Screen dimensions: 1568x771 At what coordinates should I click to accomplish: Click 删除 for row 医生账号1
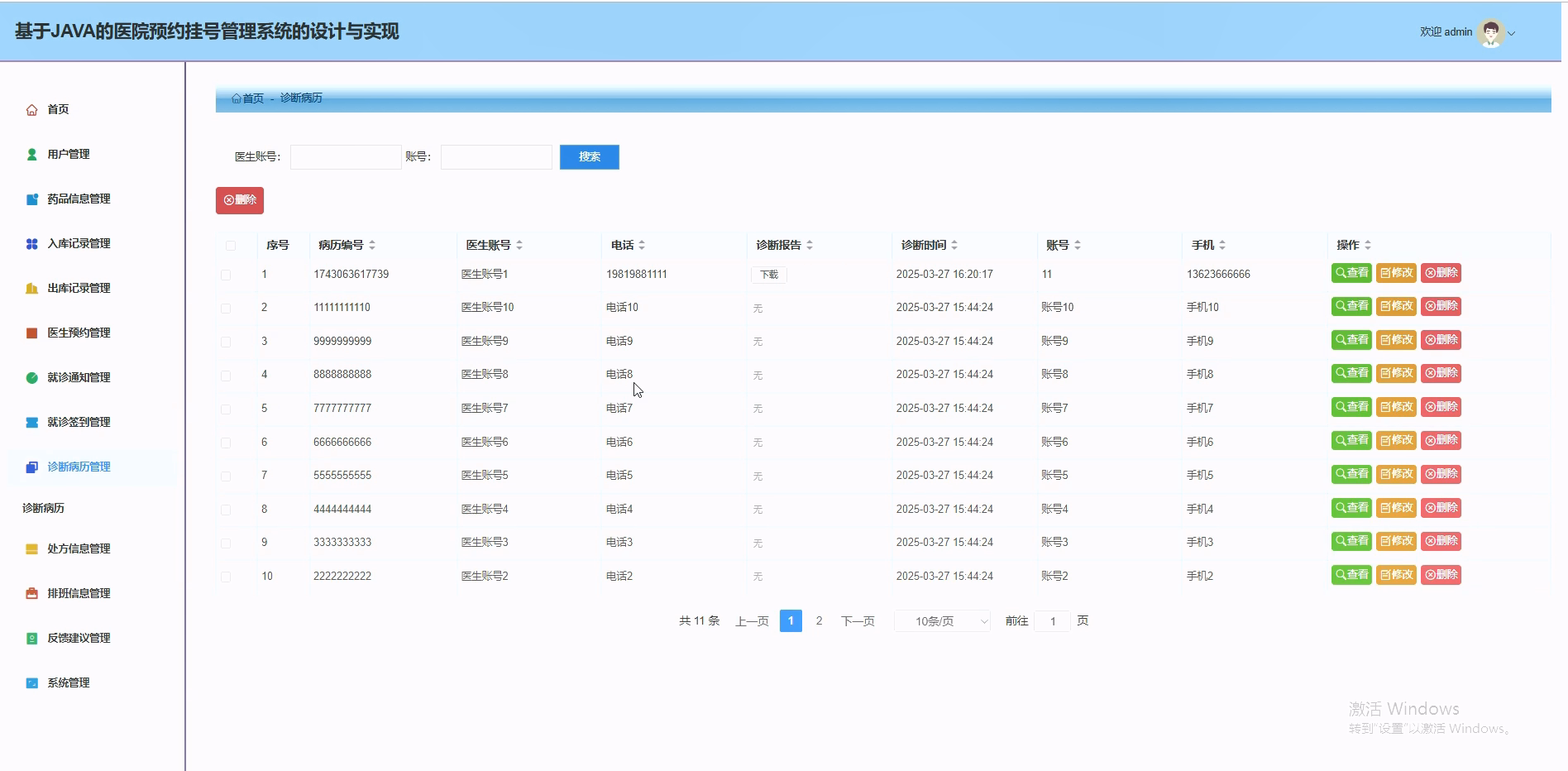tap(1441, 273)
